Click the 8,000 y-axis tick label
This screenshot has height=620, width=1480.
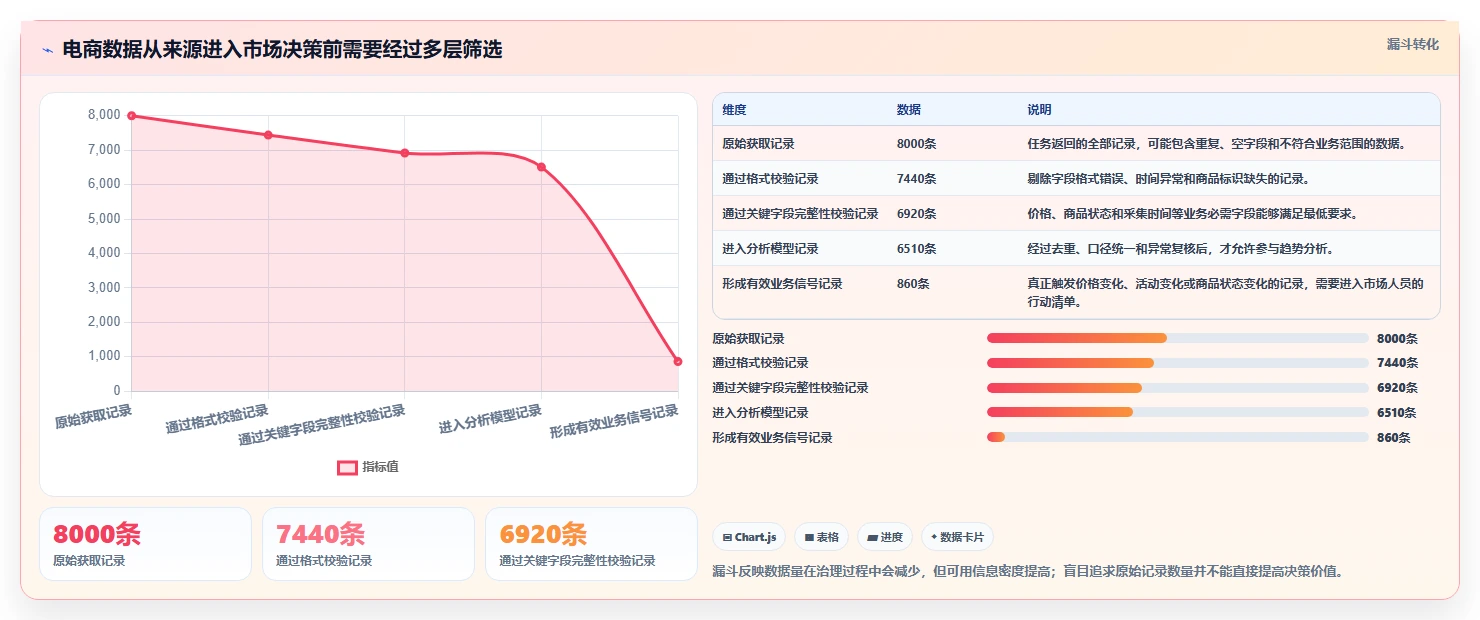click(x=104, y=115)
